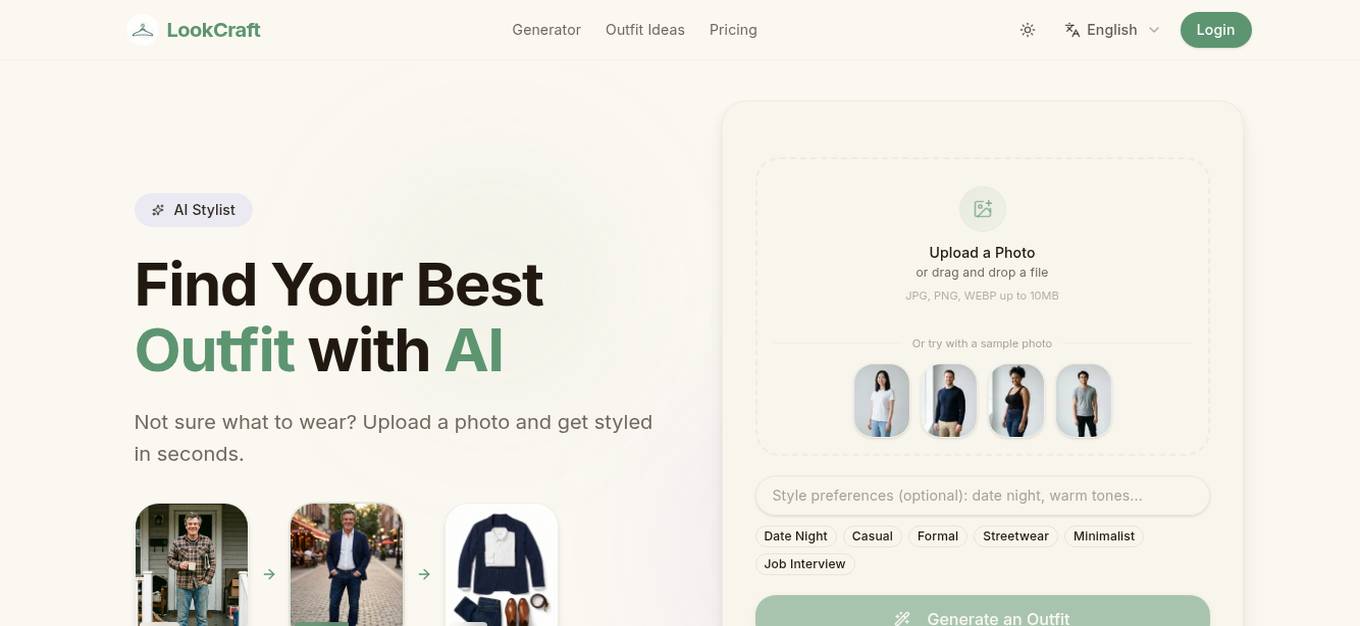The image size is (1360, 626).
Task: Open the Pricing link
Action: click(x=733, y=30)
